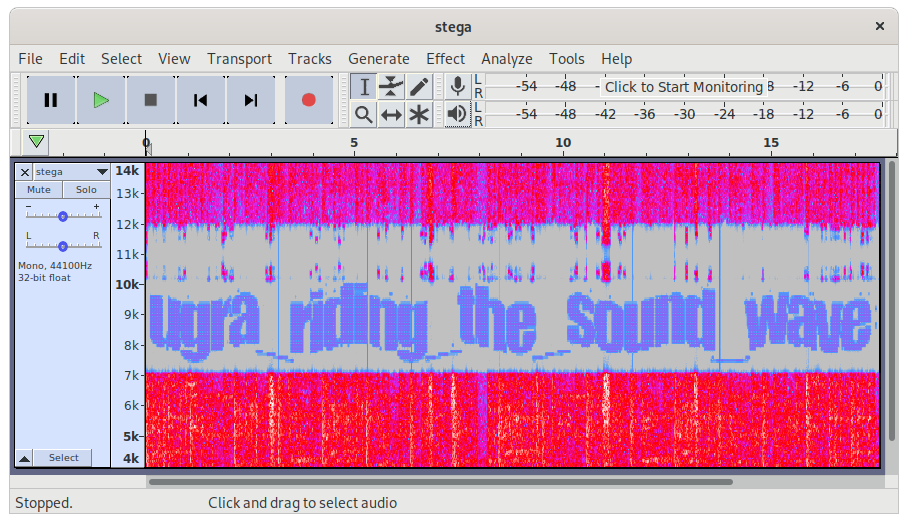Open the Tools menu
This screenshot has height=523, width=908.
pyautogui.click(x=566, y=59)
